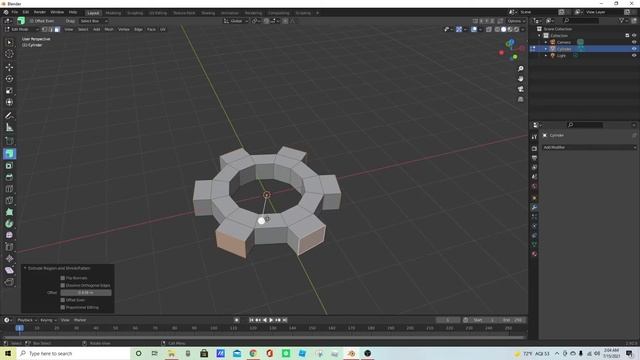Select the Rotate tool

point(9,79)
